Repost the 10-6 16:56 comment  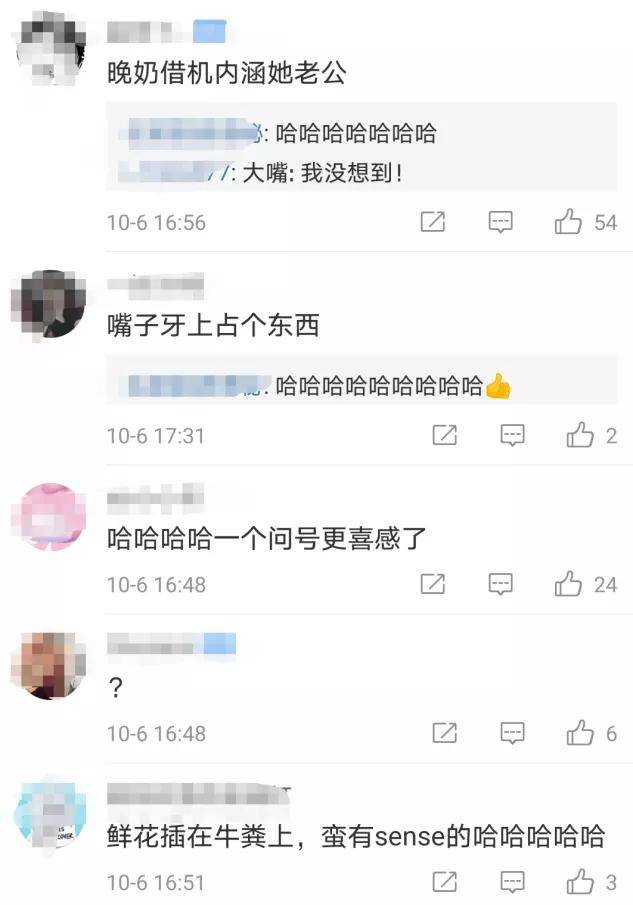tap(433, 222)
